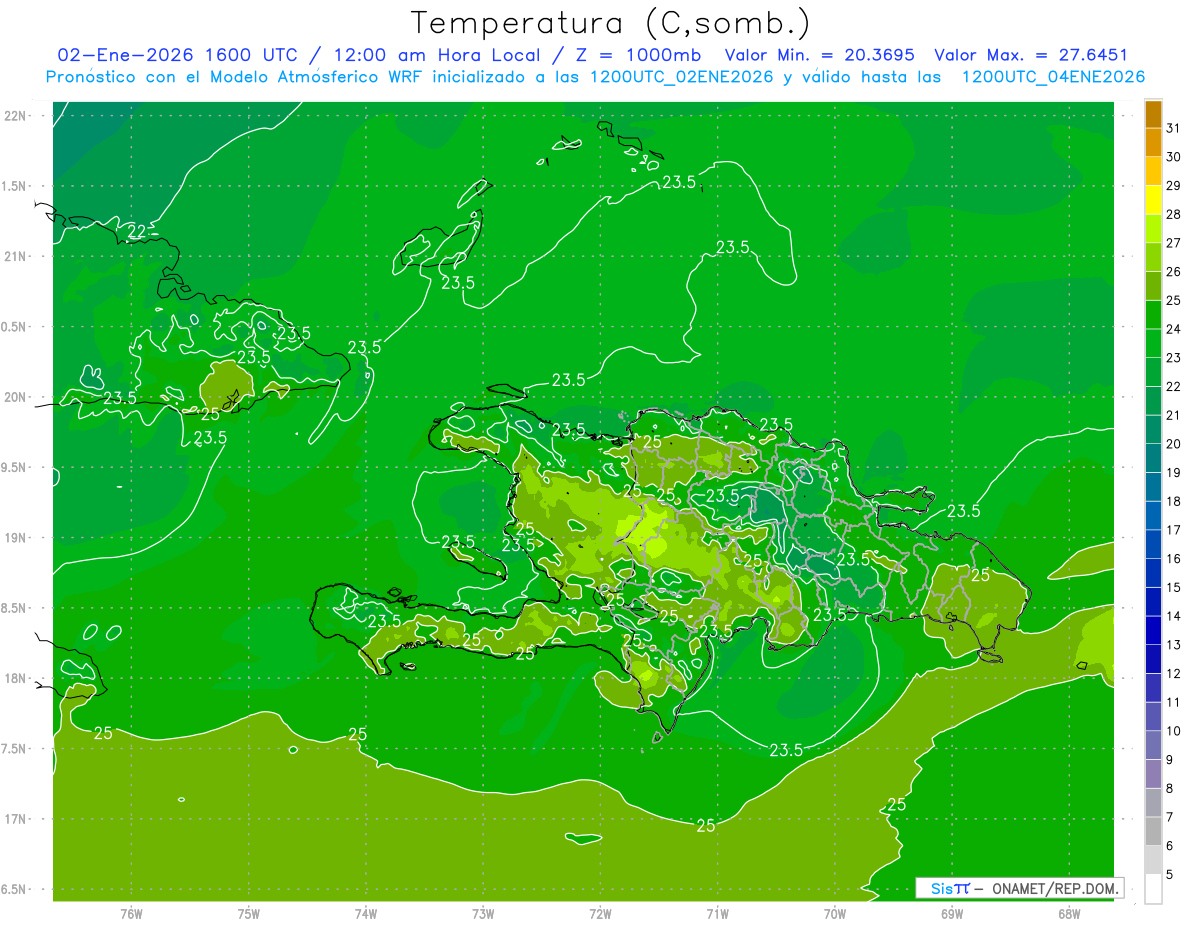
Task: Click the "18N" latitude label
Action: coord(14,678)
